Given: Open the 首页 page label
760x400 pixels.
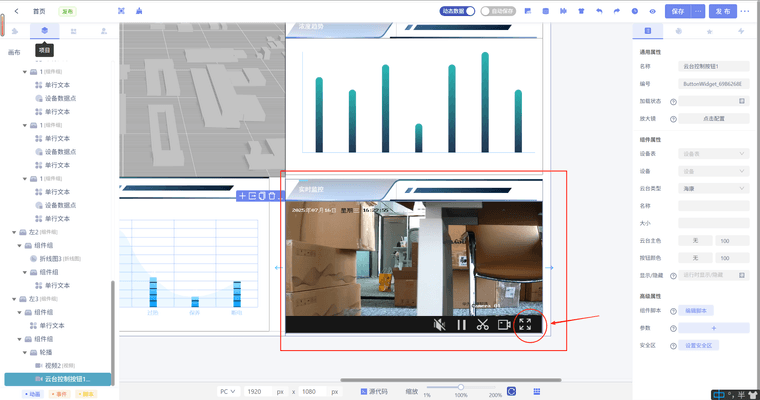Looking at the screenshot, I should point(39,11).
